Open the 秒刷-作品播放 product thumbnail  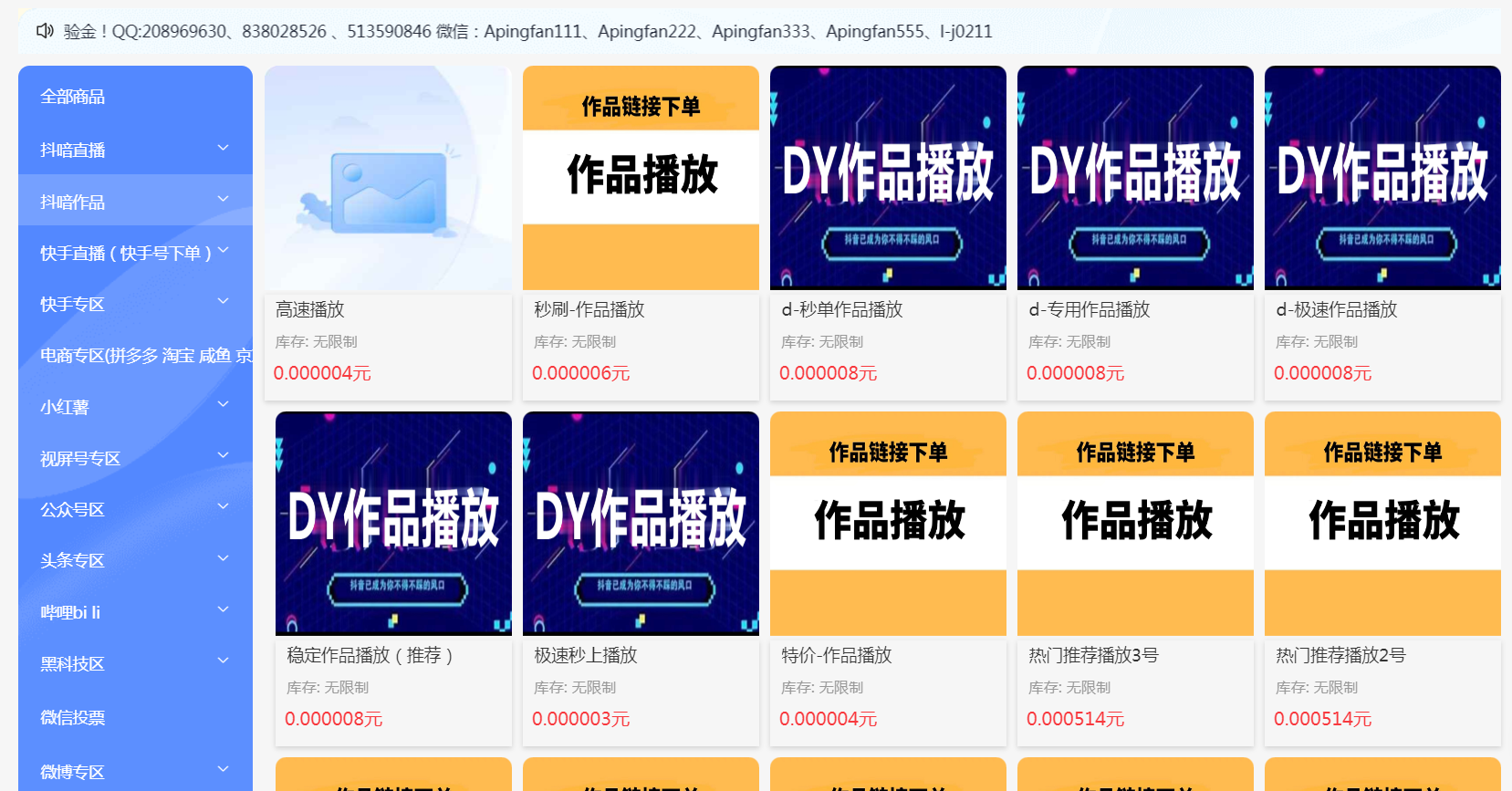tap(641, 178)
